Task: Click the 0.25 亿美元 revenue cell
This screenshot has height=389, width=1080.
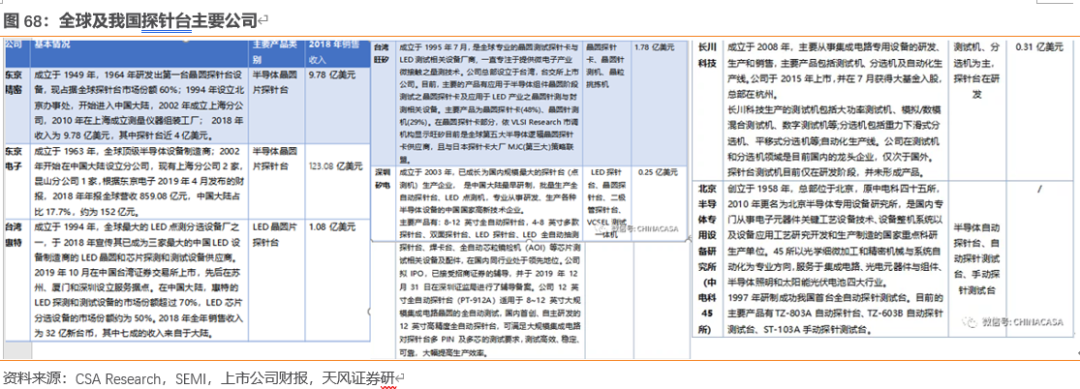Action: pyautogui.click(x=658, y=202)
